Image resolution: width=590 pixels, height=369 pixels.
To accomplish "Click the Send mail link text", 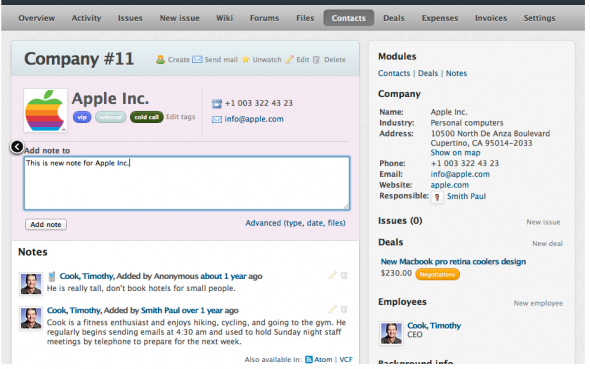I will [x=221, y=59].
